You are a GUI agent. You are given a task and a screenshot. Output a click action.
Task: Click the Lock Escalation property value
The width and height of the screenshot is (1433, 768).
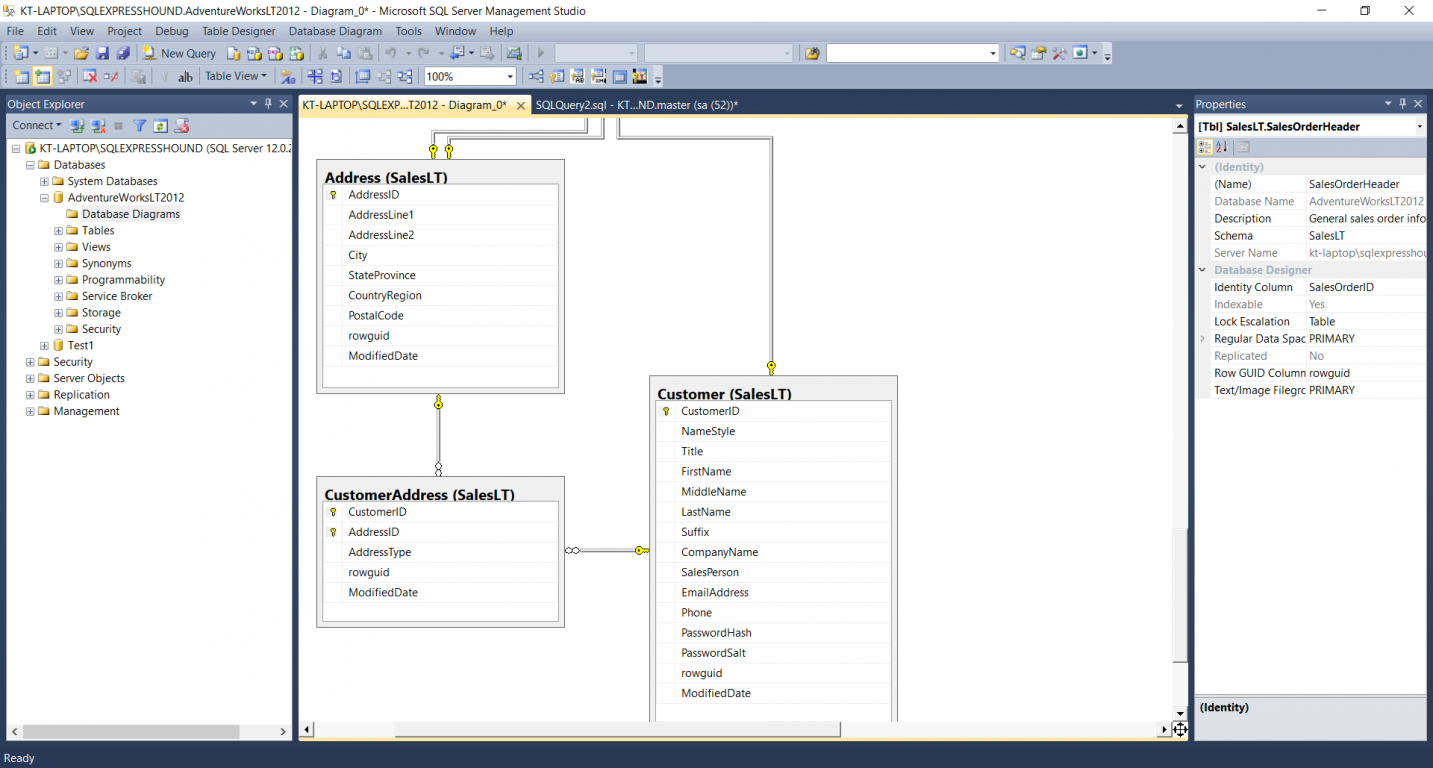pyautogui.click(x=1366, y=322)
